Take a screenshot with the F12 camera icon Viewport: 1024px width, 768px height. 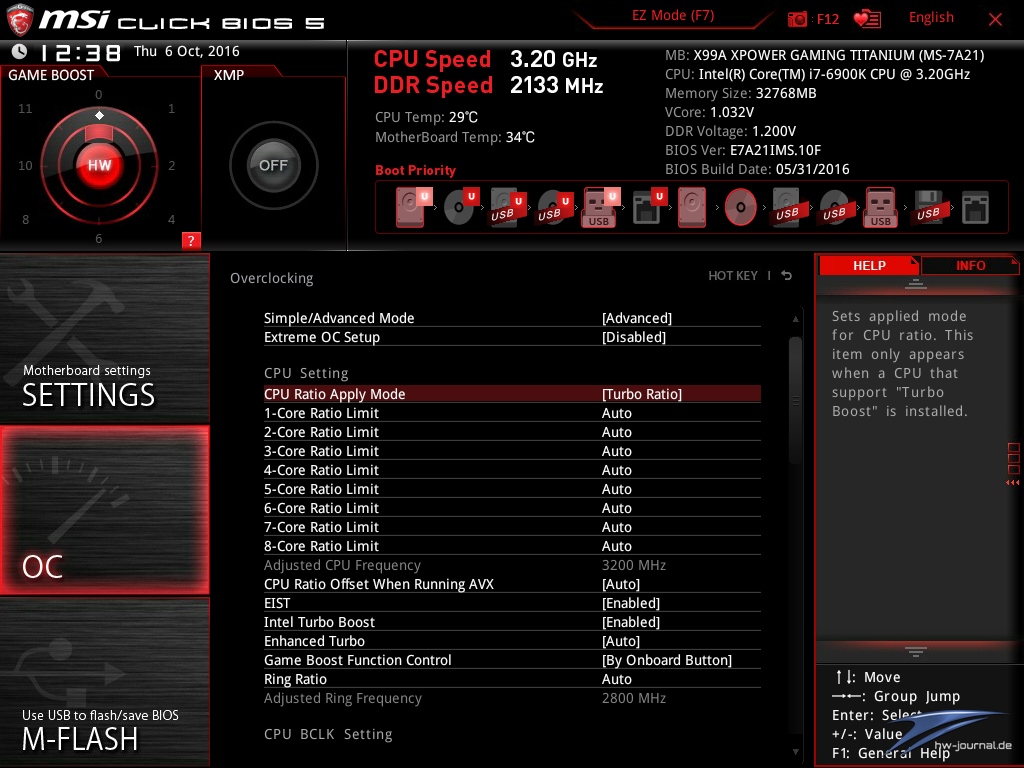coord(797,19)
